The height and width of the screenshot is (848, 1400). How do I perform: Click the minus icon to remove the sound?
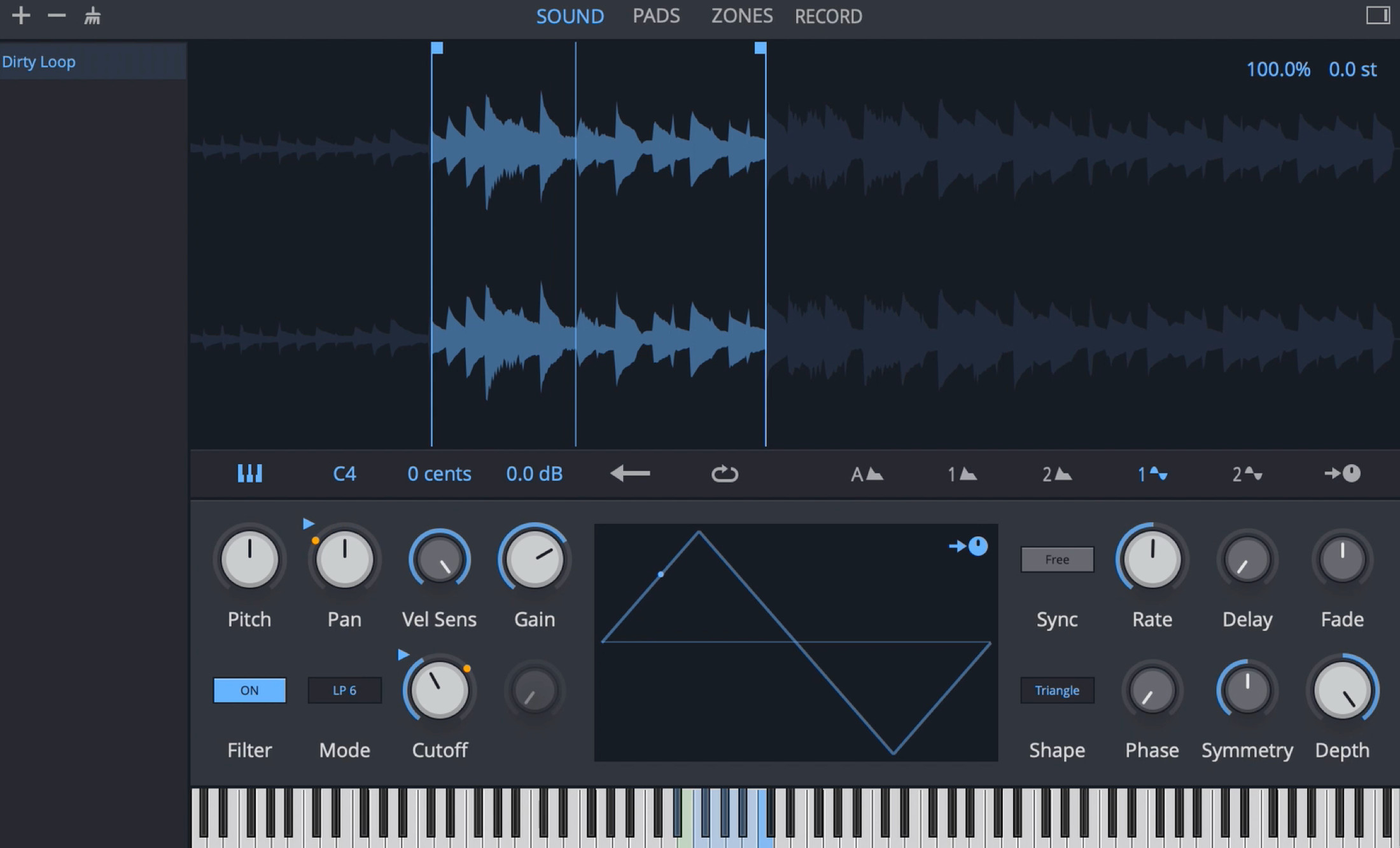tap(57, 15)
